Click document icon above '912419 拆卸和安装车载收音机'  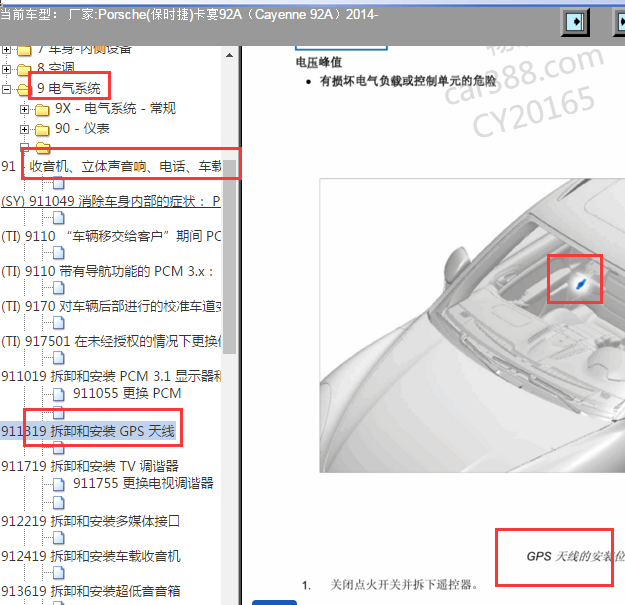click(x=59, y=538)
